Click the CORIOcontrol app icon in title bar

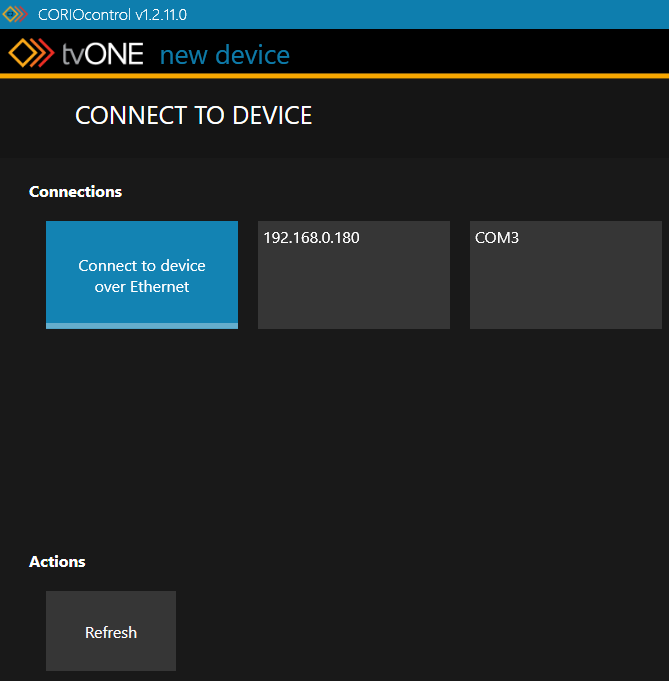[x=15, y=14]
